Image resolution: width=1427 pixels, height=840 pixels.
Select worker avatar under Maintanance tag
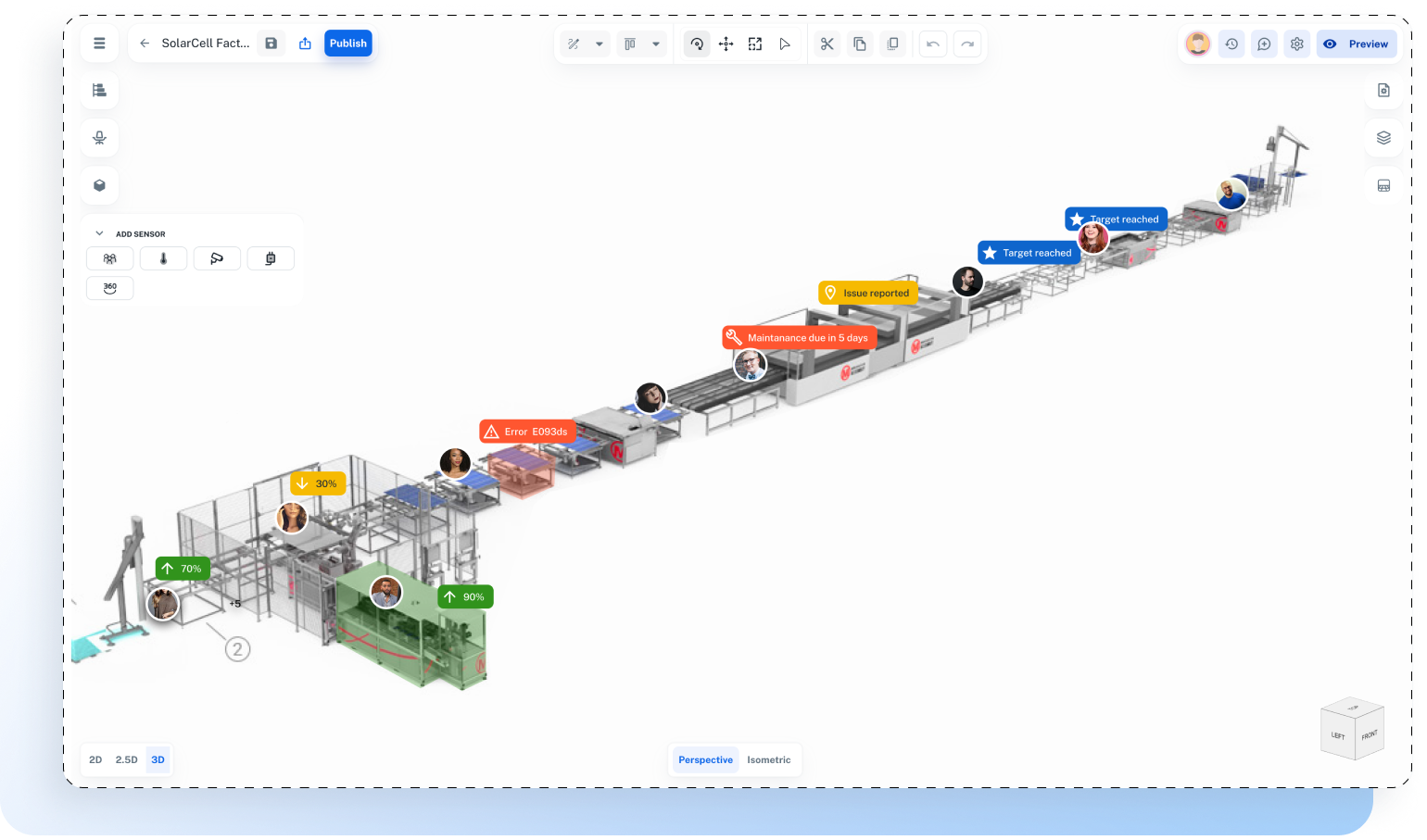tap(750, 365)
